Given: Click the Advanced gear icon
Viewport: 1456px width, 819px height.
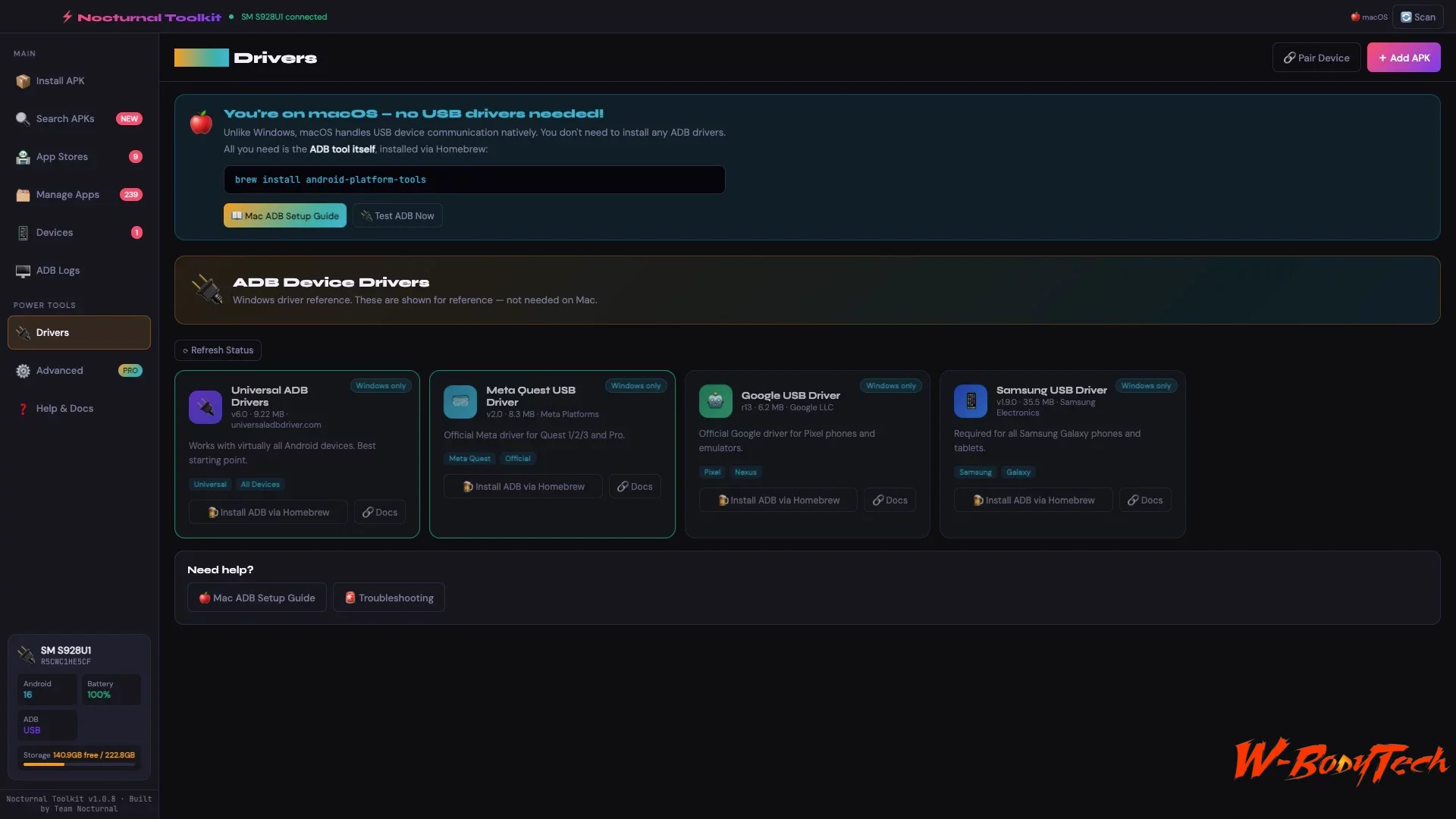Looking at the screenshot, I should tap(24, 371).
